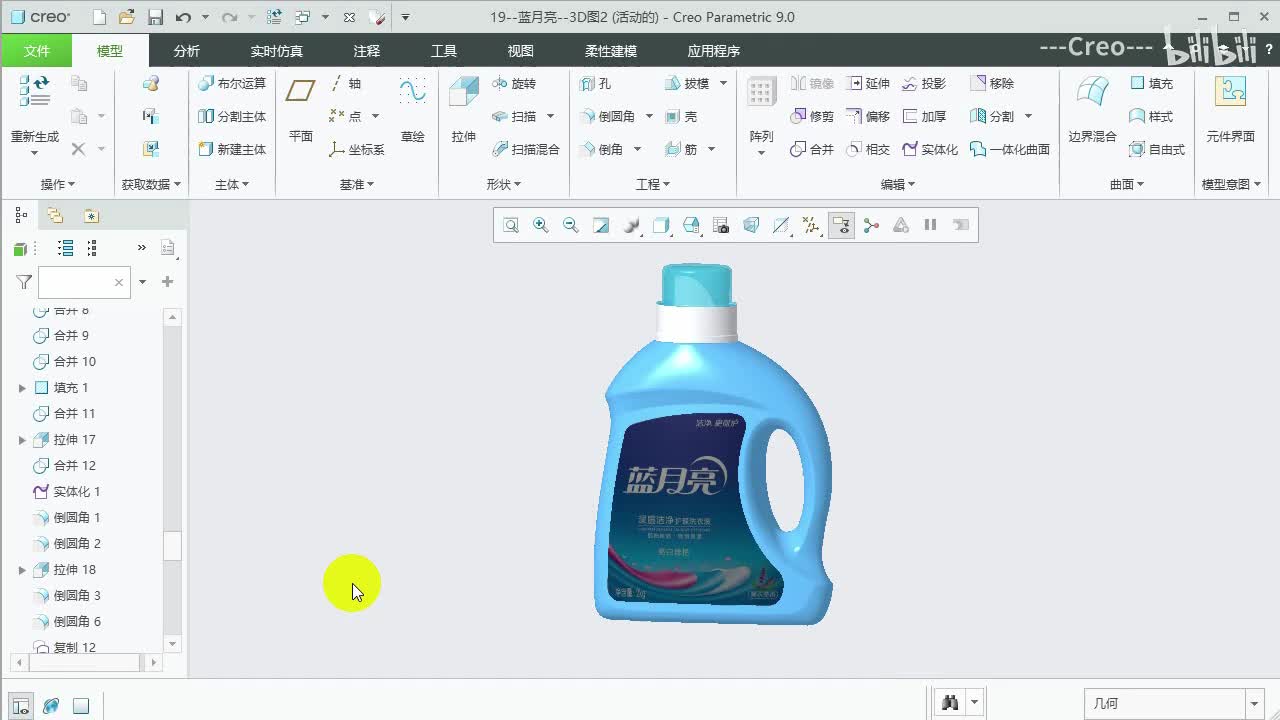Open the 操作 group dropdown
The image size is (1280, 720).
(x=58, y=184)
